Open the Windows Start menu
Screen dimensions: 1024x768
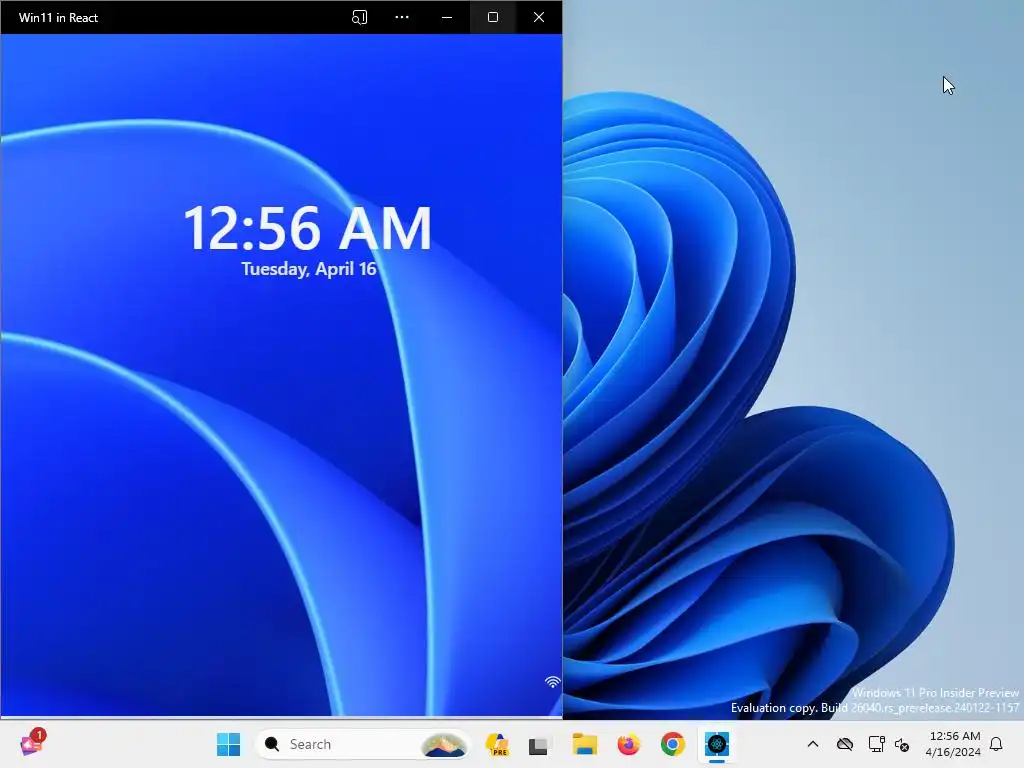tap(228, 744)
